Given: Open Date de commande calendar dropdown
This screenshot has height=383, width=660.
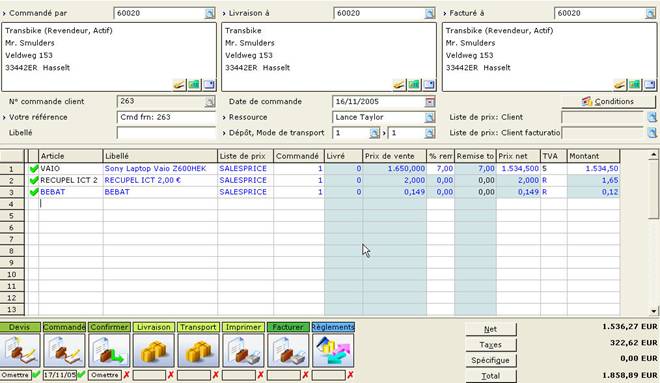Looking at the screenshot, I should [x=429, y=102].
